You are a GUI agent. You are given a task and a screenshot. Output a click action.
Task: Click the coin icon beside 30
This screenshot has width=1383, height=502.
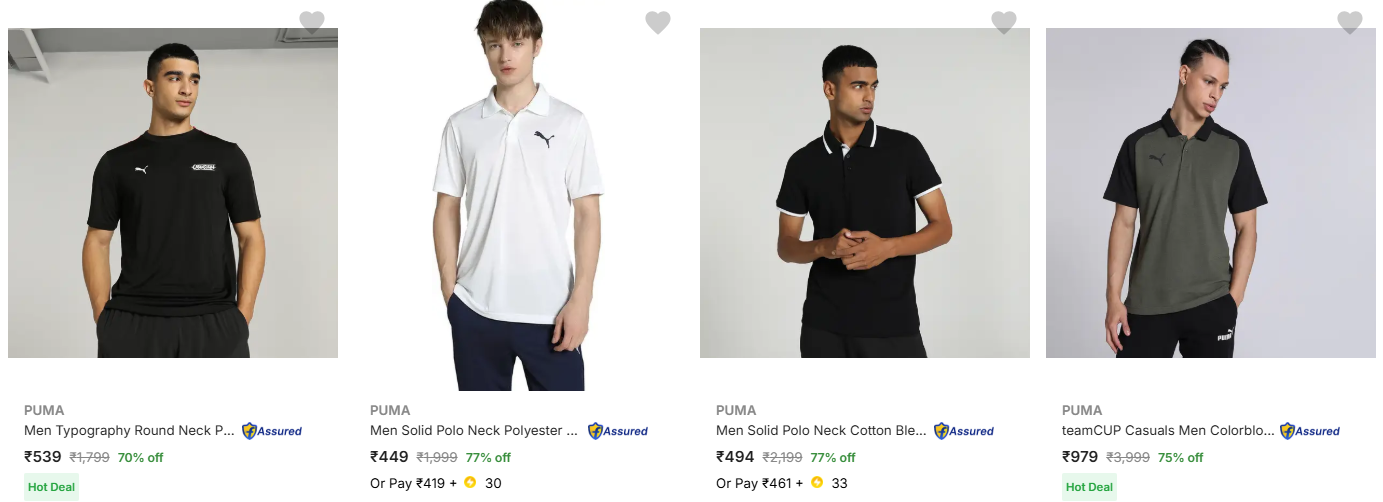[x=470, y=483]
